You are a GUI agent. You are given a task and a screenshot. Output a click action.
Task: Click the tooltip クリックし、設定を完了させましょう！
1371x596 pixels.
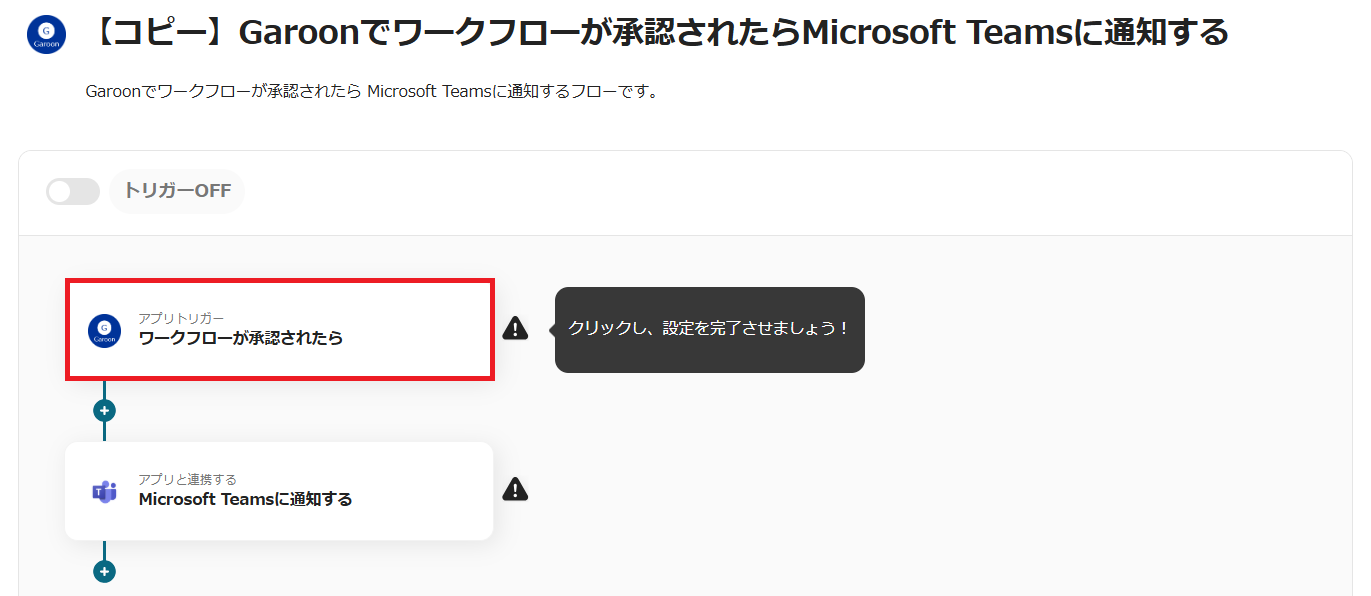click(709, 329)
